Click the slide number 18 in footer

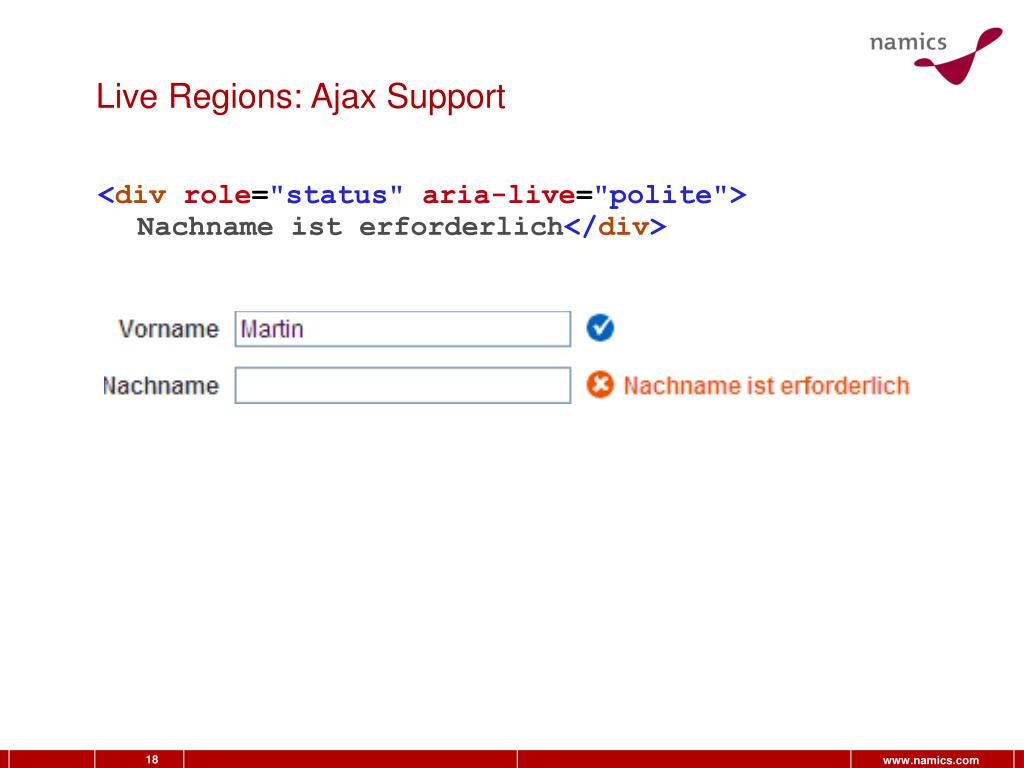click(x=152, y=760)
